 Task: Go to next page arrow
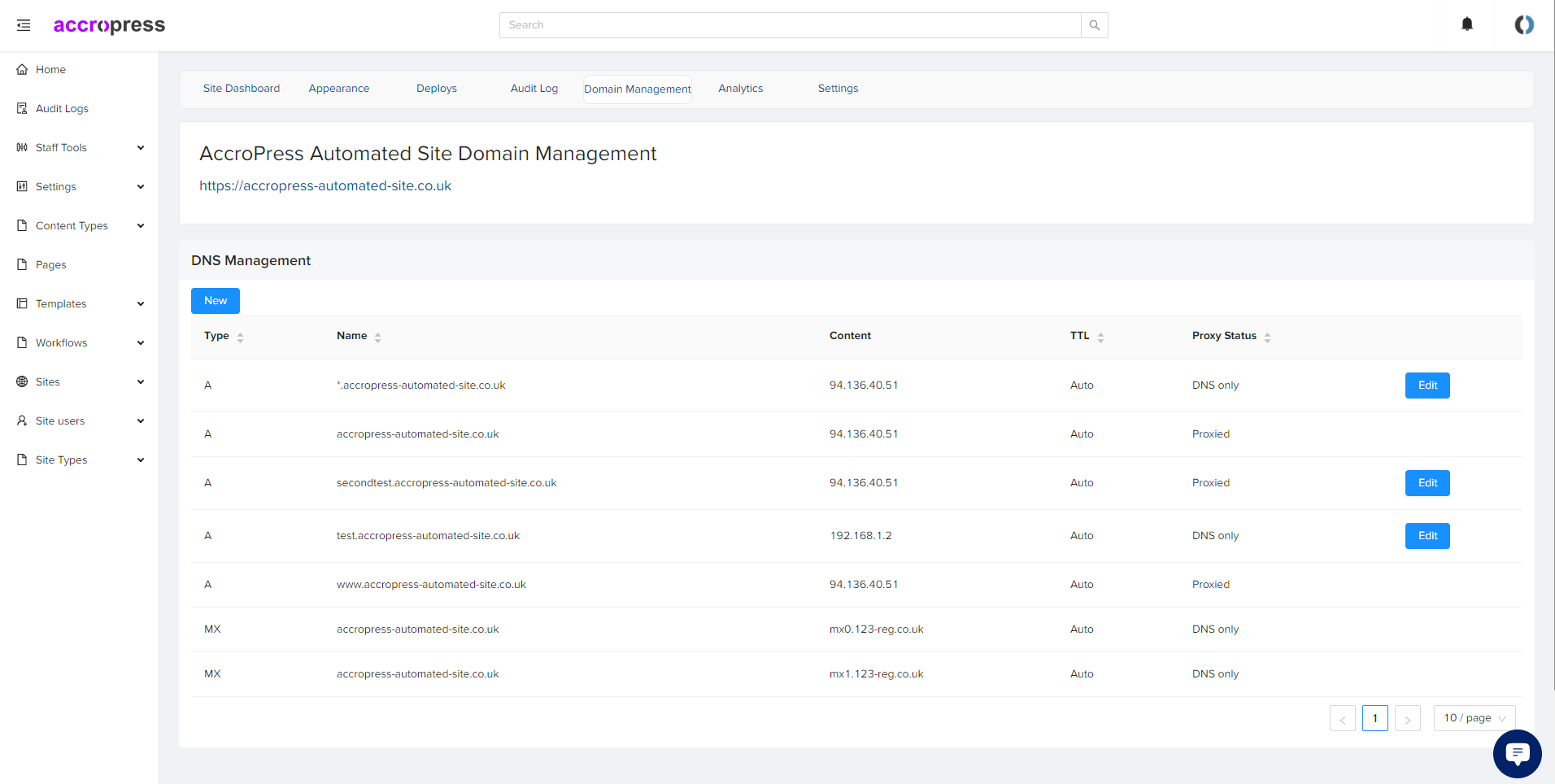tap(1408, 718)
